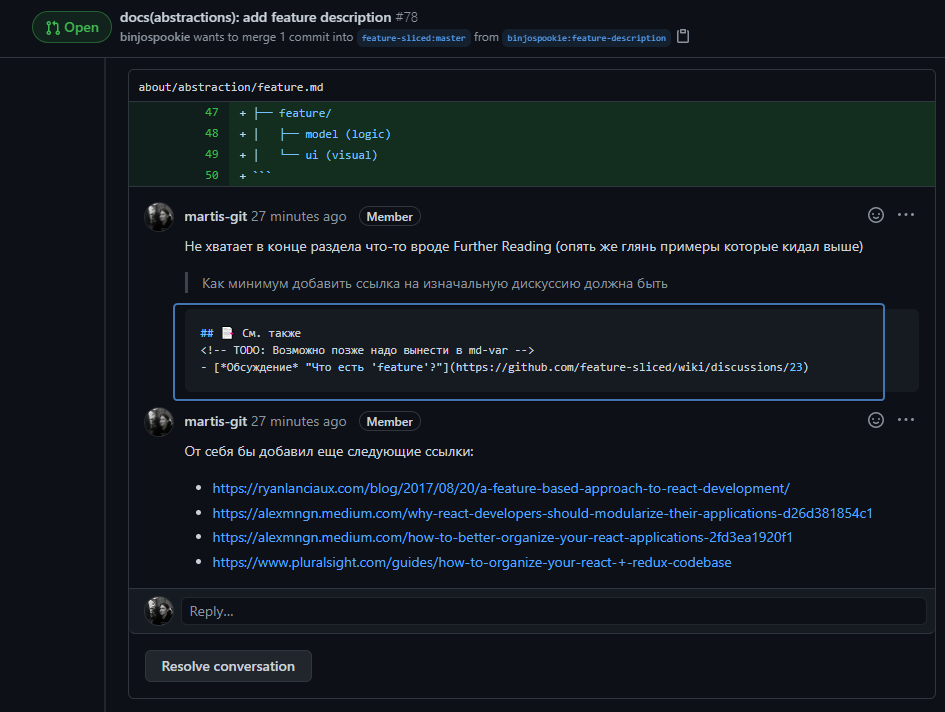Image resolution: width=945 pixels, height=712 pixels.
Task: Add emoji reaction to second martis-git comment
Action: pos(876,420)
